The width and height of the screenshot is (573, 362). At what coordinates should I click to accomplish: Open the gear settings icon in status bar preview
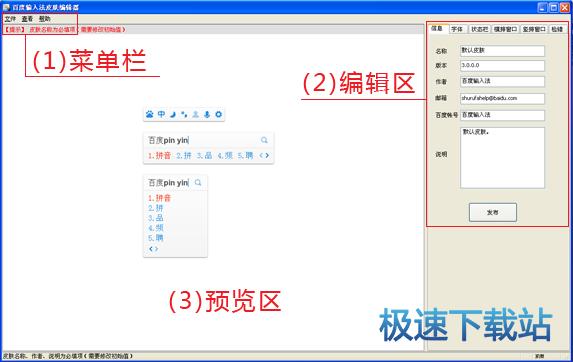coord(219,114)
